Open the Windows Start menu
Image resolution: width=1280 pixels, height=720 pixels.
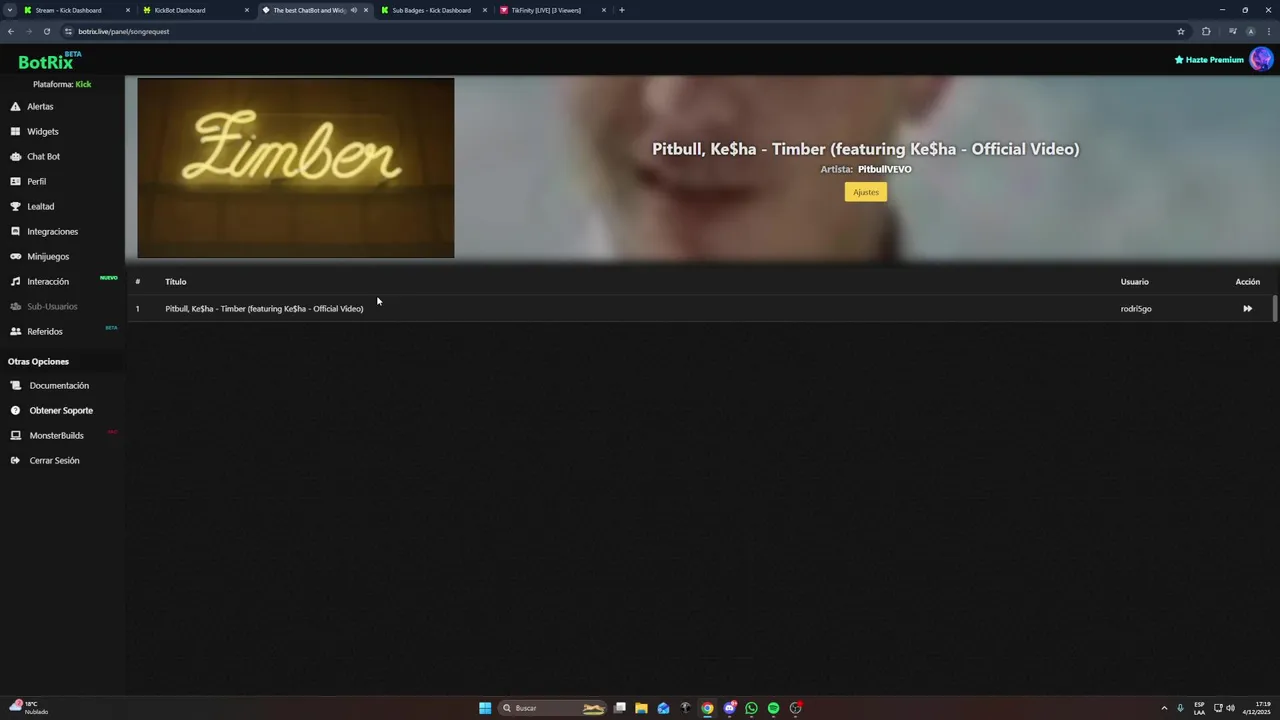485,708
